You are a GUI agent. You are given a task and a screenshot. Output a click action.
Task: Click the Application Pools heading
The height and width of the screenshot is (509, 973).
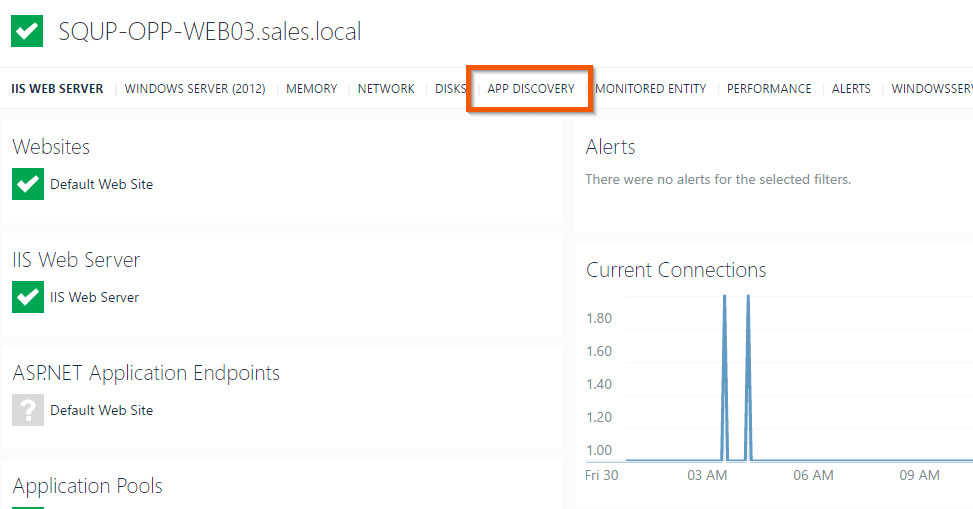click(x=87, y=486)
